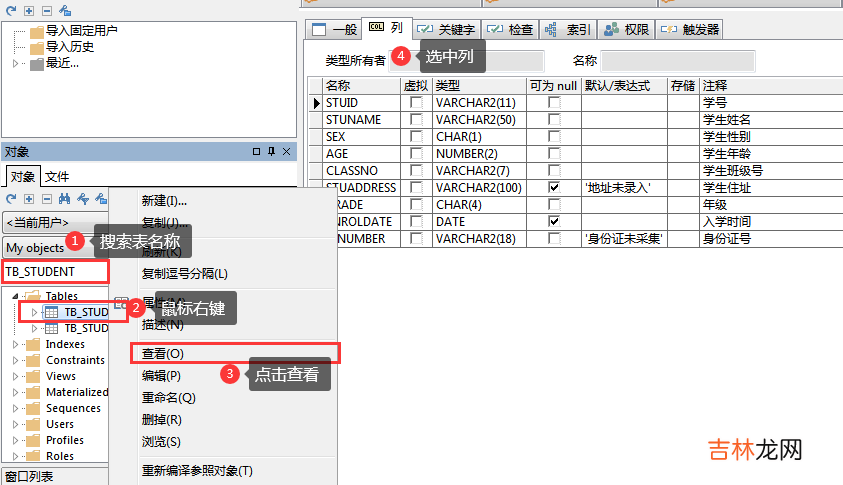Open the 索引 tab
The width and height of the screenshot is (843, 485).
pyautogui.click(x=568, y=30)
